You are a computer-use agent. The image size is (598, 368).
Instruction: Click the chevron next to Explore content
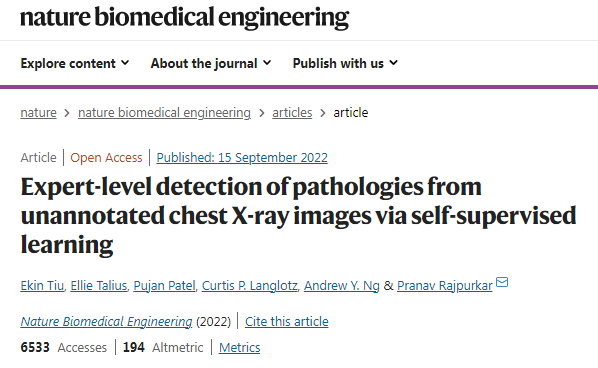125,63
